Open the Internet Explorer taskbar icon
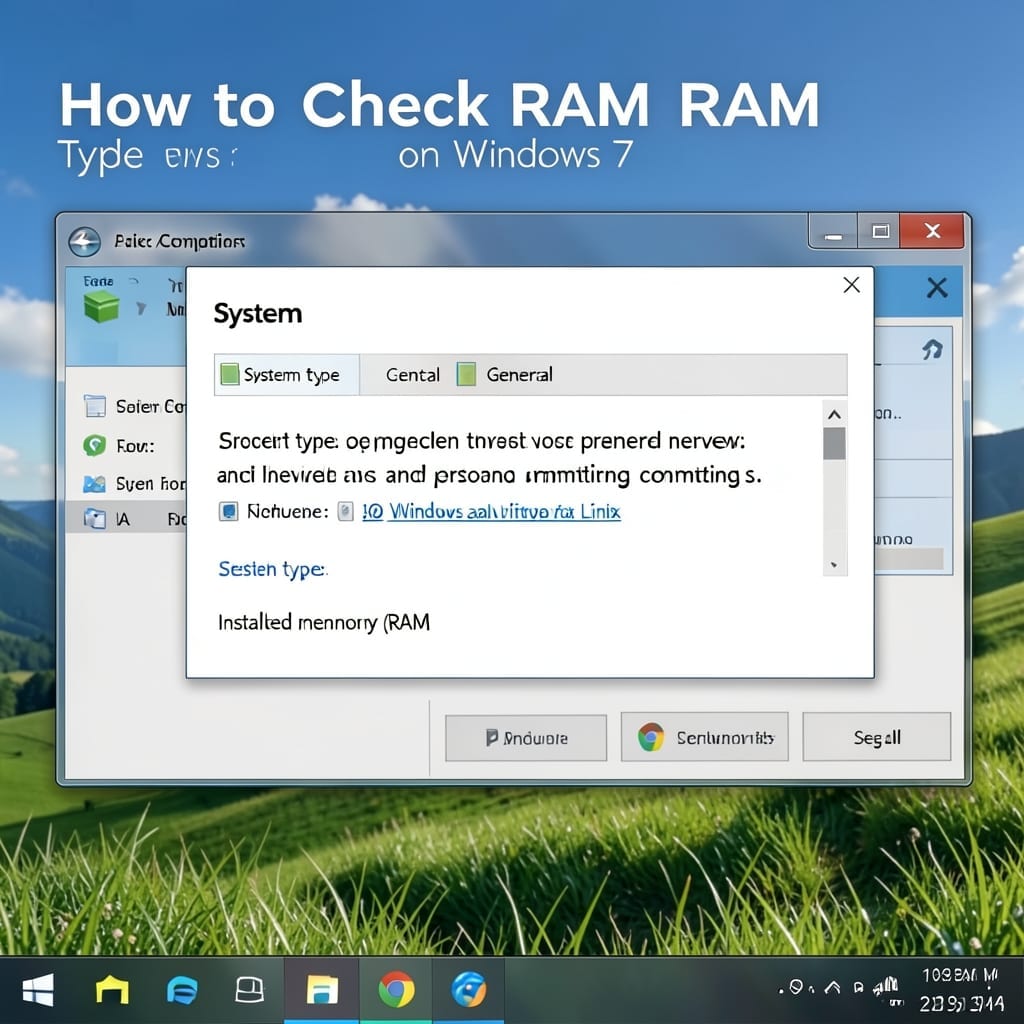The height and width of the screenshot is (1024, 1024). pyautogui.click(x=469, y=990)
